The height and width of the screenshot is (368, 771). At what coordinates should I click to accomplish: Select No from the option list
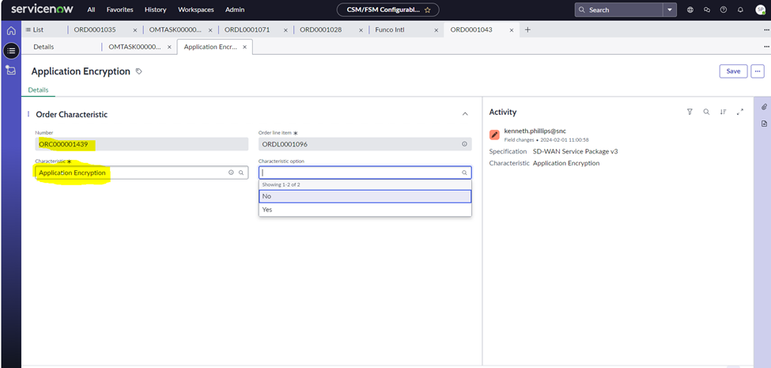(x=365, y=196)
